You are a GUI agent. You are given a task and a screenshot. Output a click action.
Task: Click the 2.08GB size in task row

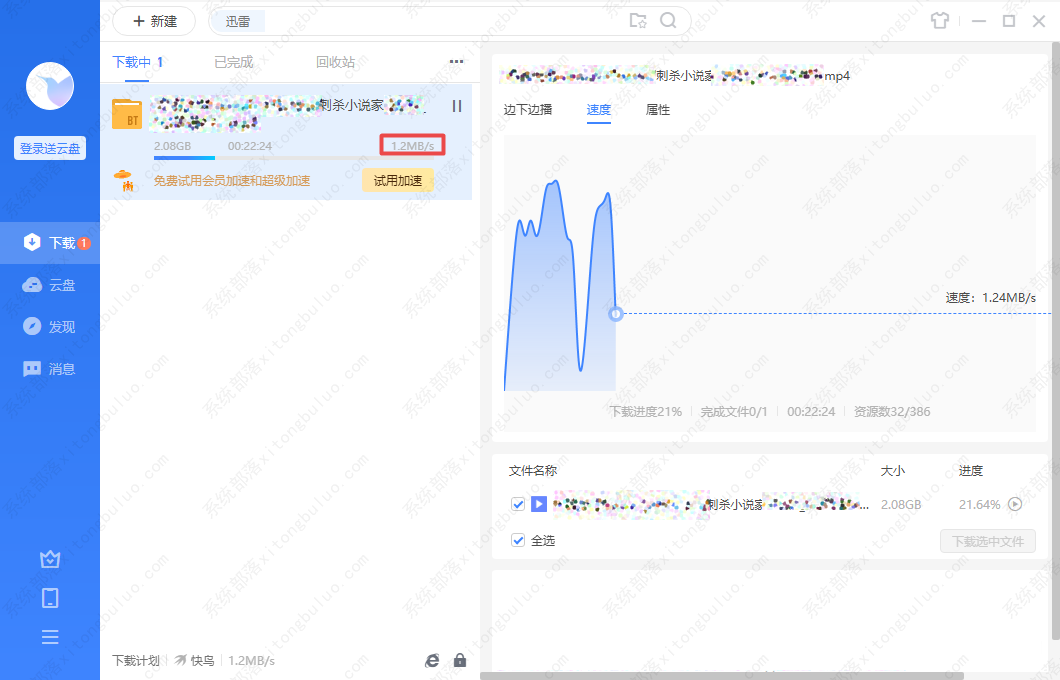(x=172, y=146)
